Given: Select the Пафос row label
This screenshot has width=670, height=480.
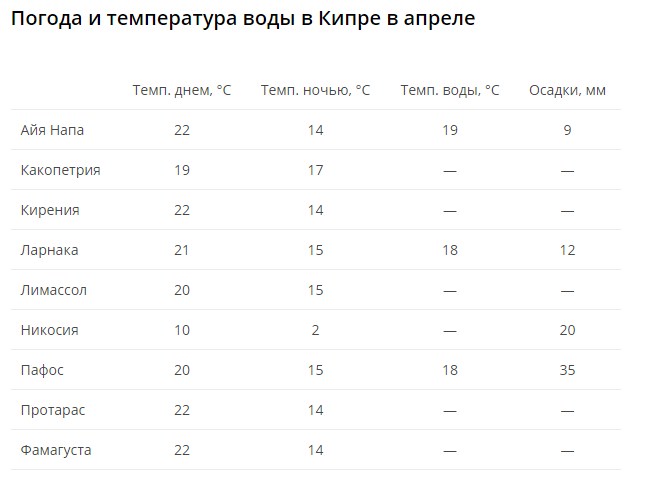Looking at the screenshot, I should tap(42, 370).
